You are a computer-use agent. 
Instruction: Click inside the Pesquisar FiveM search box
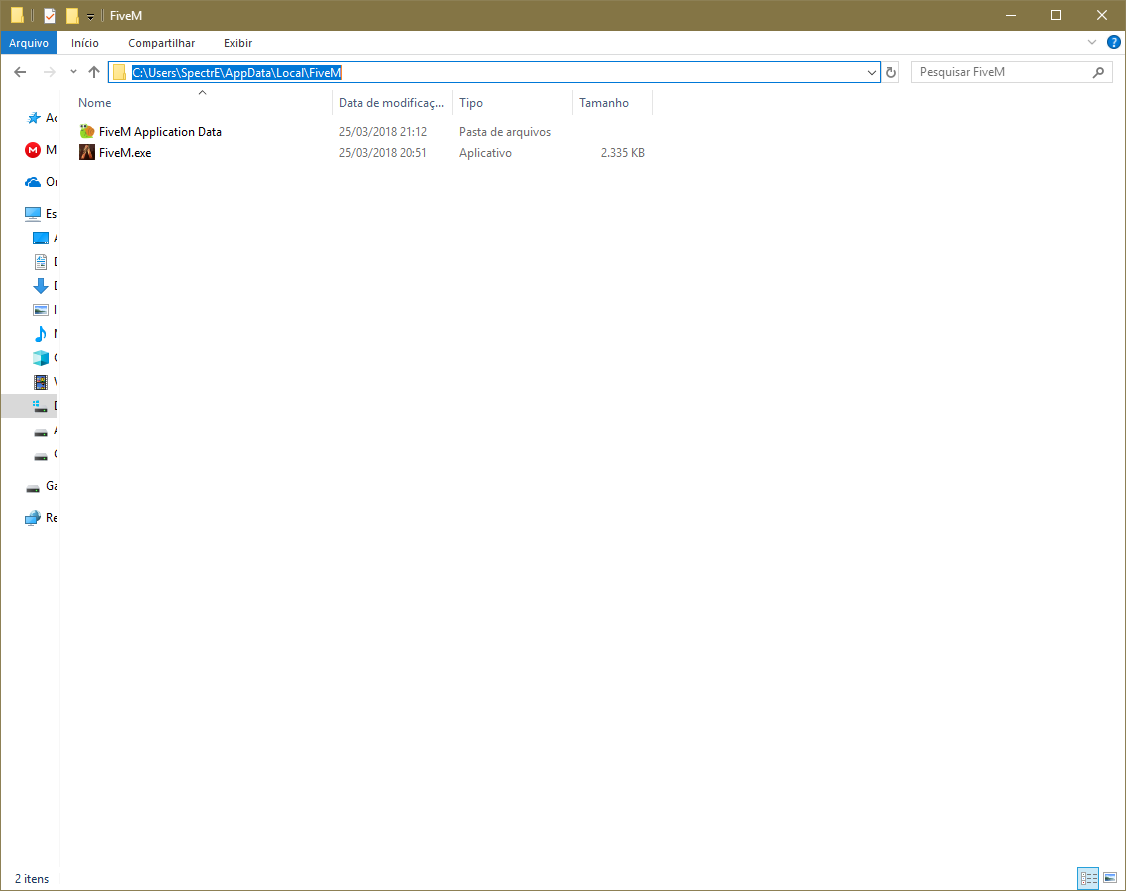point(1000,72)
